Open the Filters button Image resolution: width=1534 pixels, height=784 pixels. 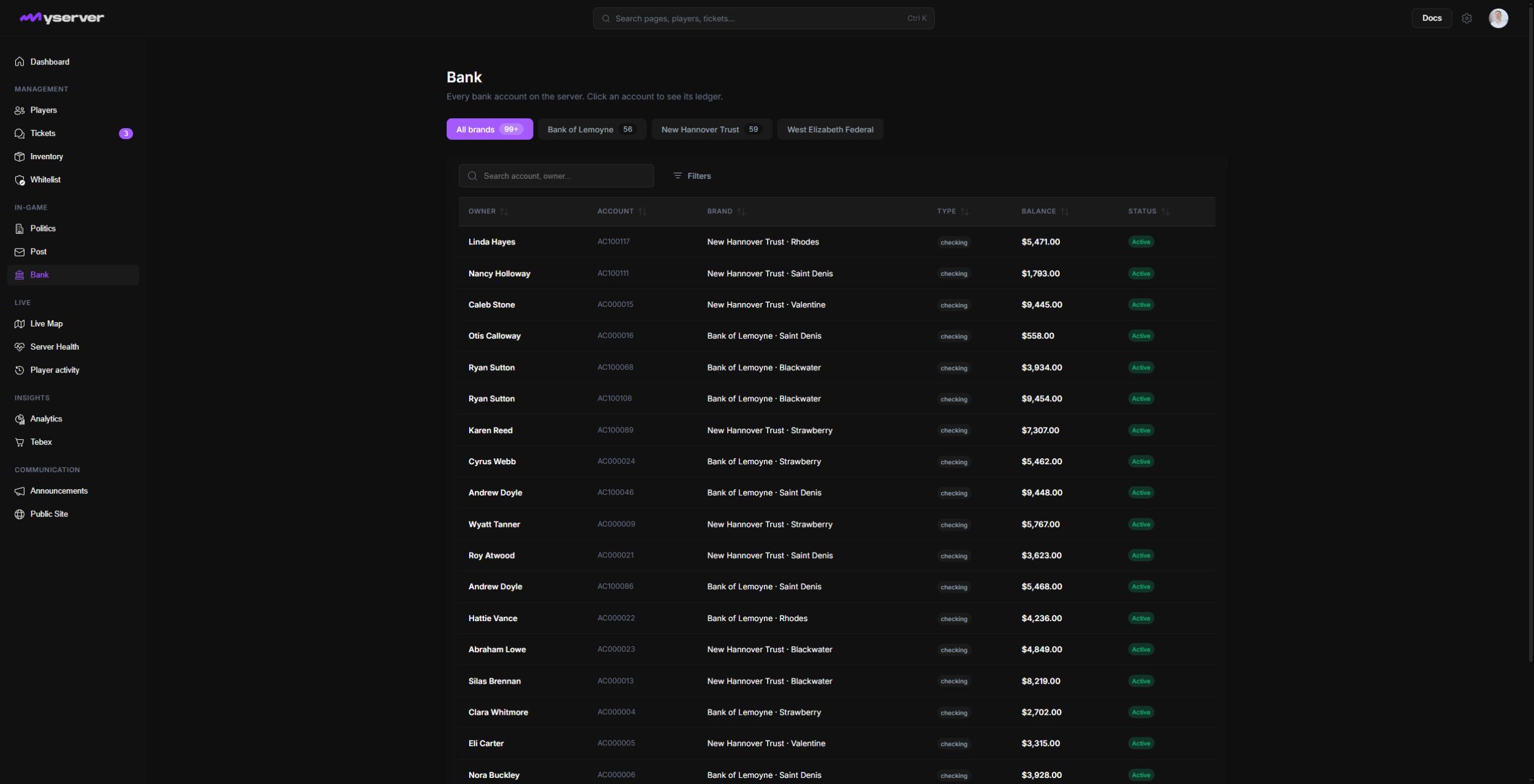click(x=692, y=176)
